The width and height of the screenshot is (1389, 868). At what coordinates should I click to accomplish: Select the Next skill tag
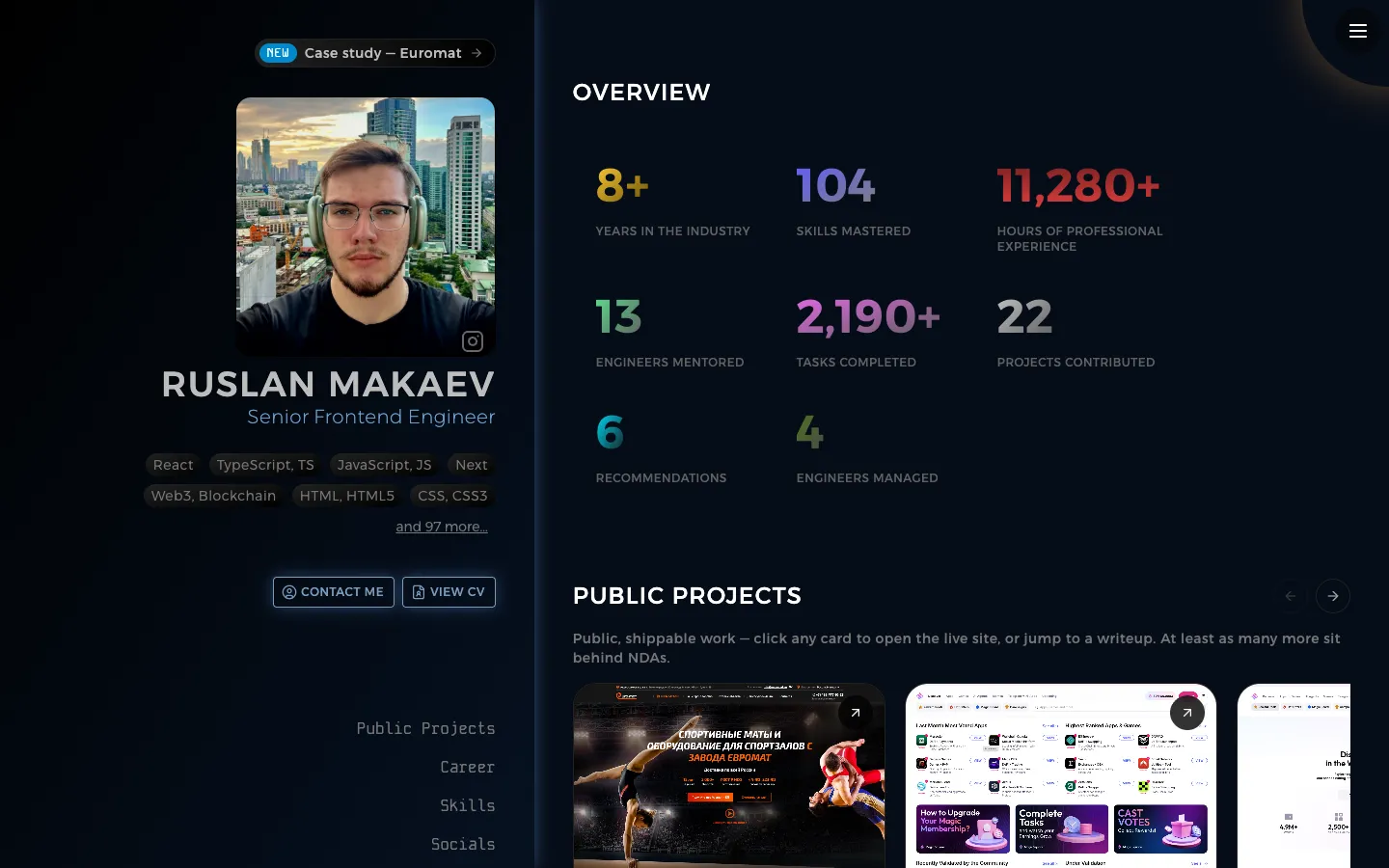coord(472,465)
